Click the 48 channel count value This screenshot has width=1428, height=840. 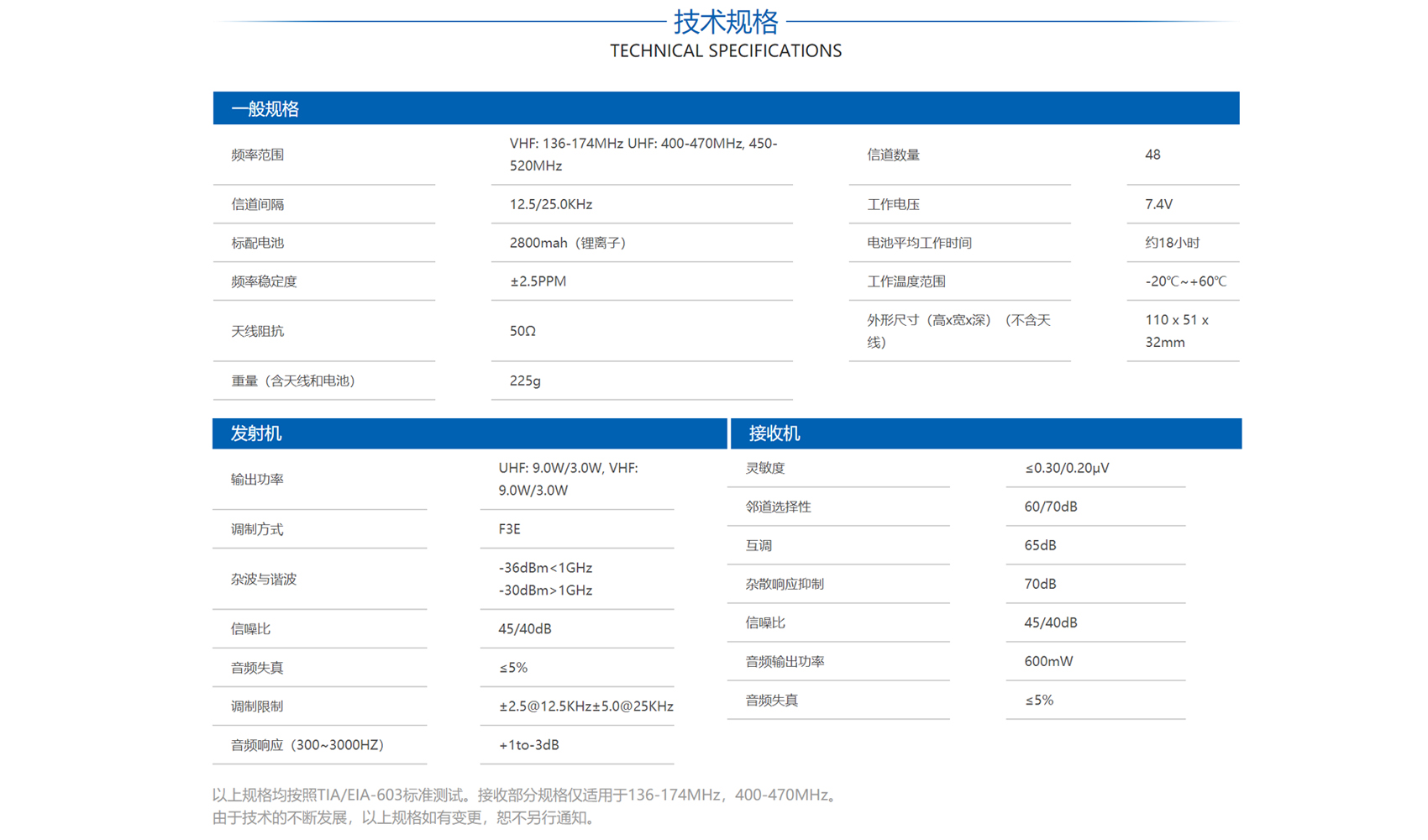click(x=1152, y=155)
